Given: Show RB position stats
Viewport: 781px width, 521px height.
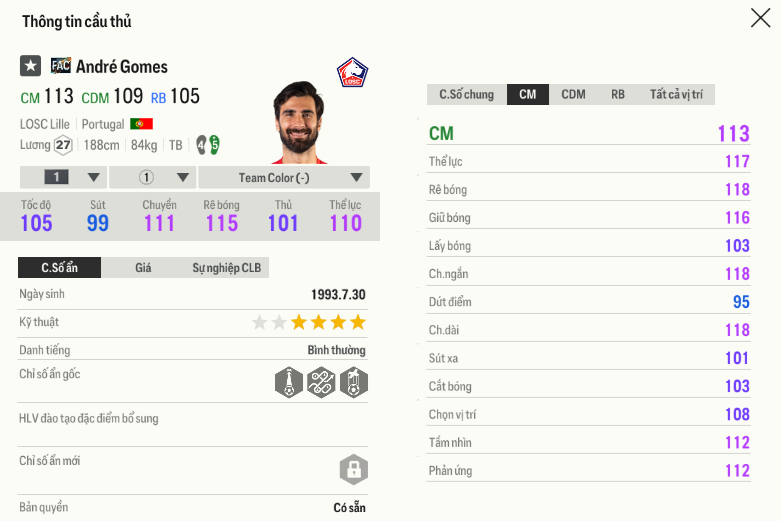Looking at the screenshot, I should (x=618, y=95).
